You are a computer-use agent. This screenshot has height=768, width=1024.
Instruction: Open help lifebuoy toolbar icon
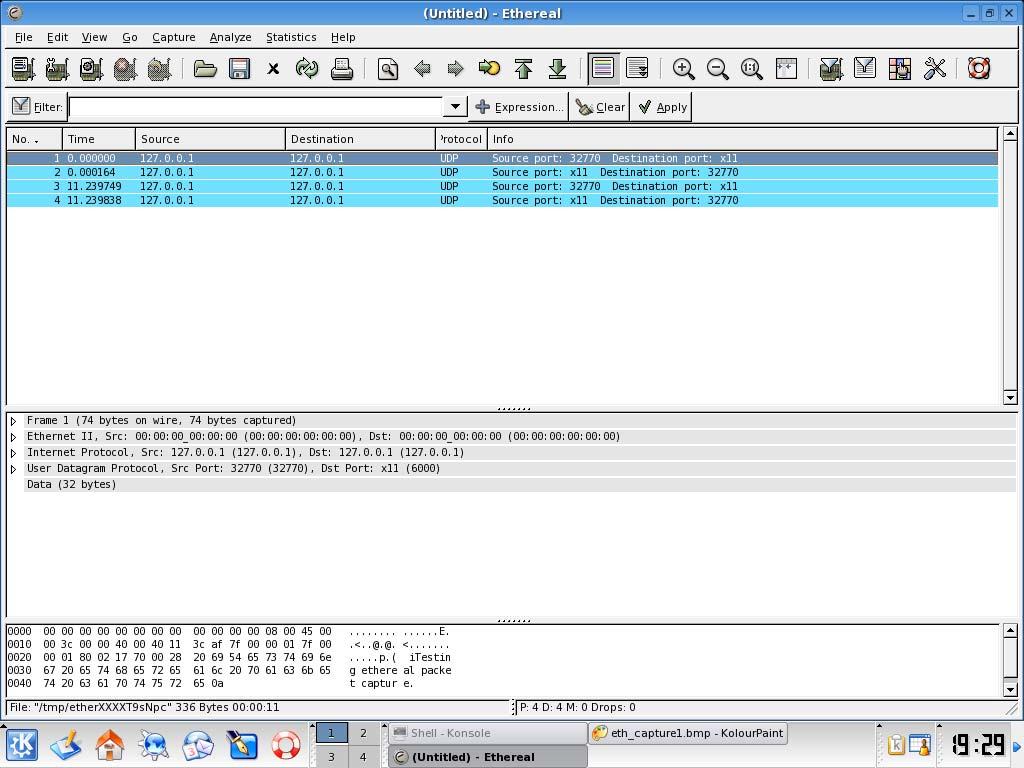click(978, 69)
